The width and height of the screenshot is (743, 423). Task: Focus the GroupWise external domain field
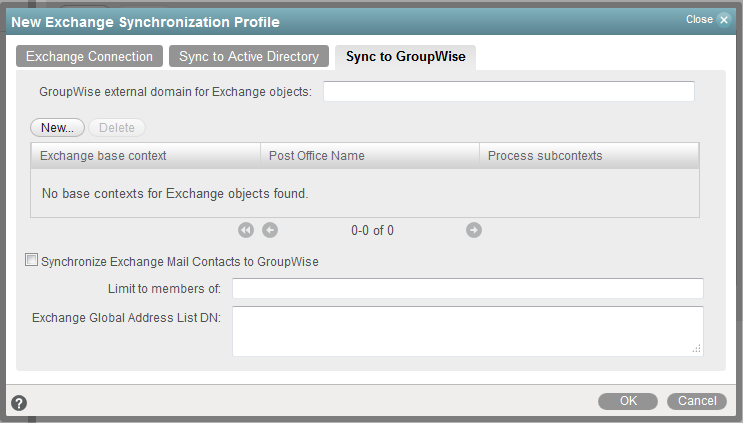pos(508,92)
